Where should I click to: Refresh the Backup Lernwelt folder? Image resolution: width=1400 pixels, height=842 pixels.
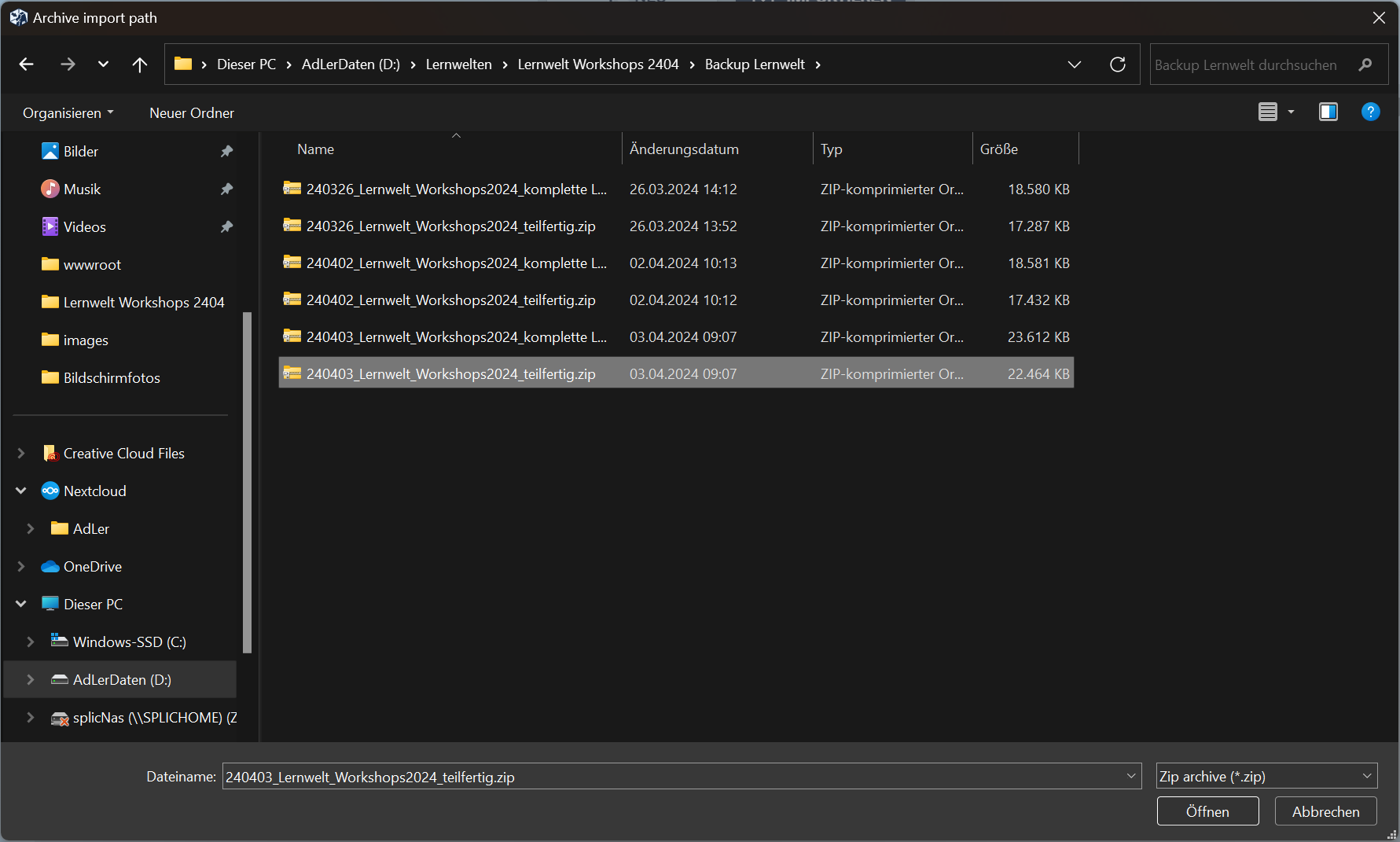coord(1117,64)
